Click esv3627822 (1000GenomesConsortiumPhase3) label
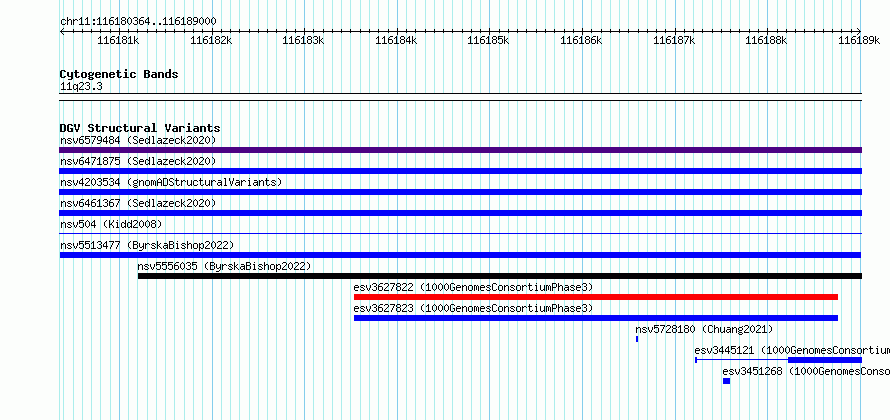 [x=473, y=287]
